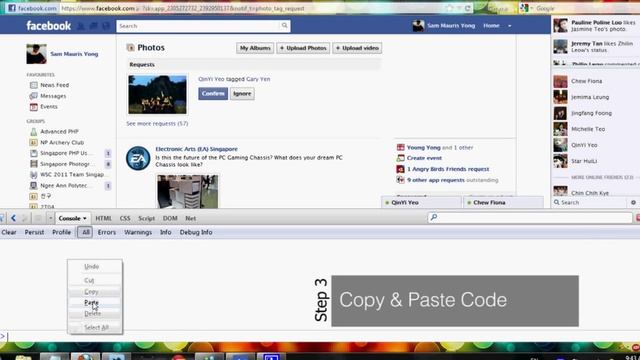The width and height of the screenshot is (640, 360).
Task: Toggle the Info console filter
Action: [x=165, y=232]
